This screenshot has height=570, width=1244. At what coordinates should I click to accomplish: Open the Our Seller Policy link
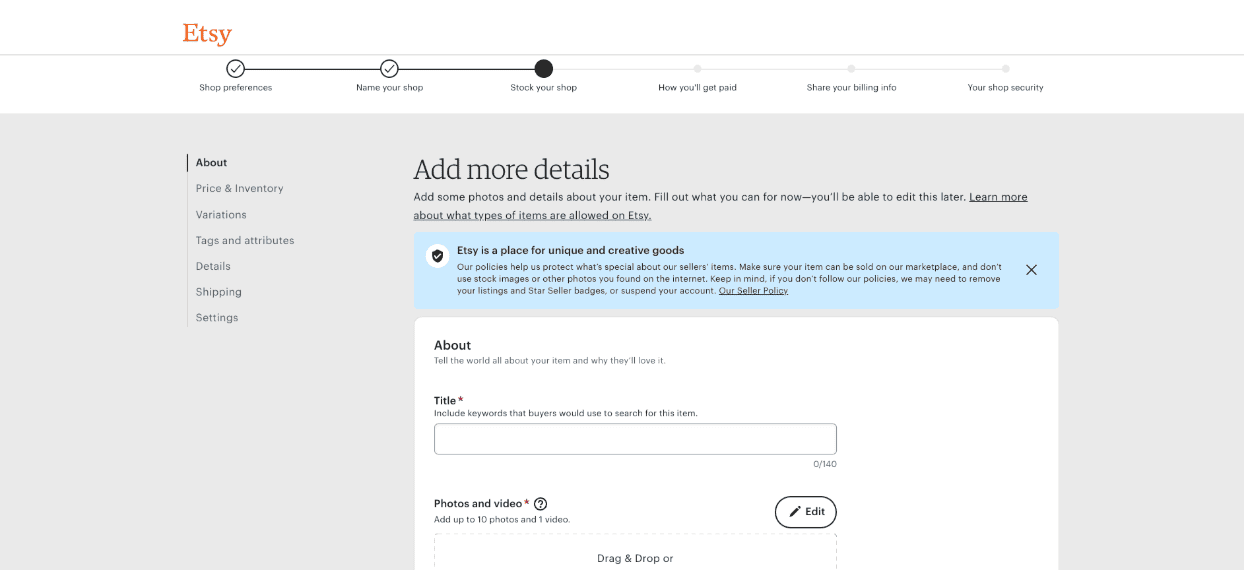coord(753,291)
